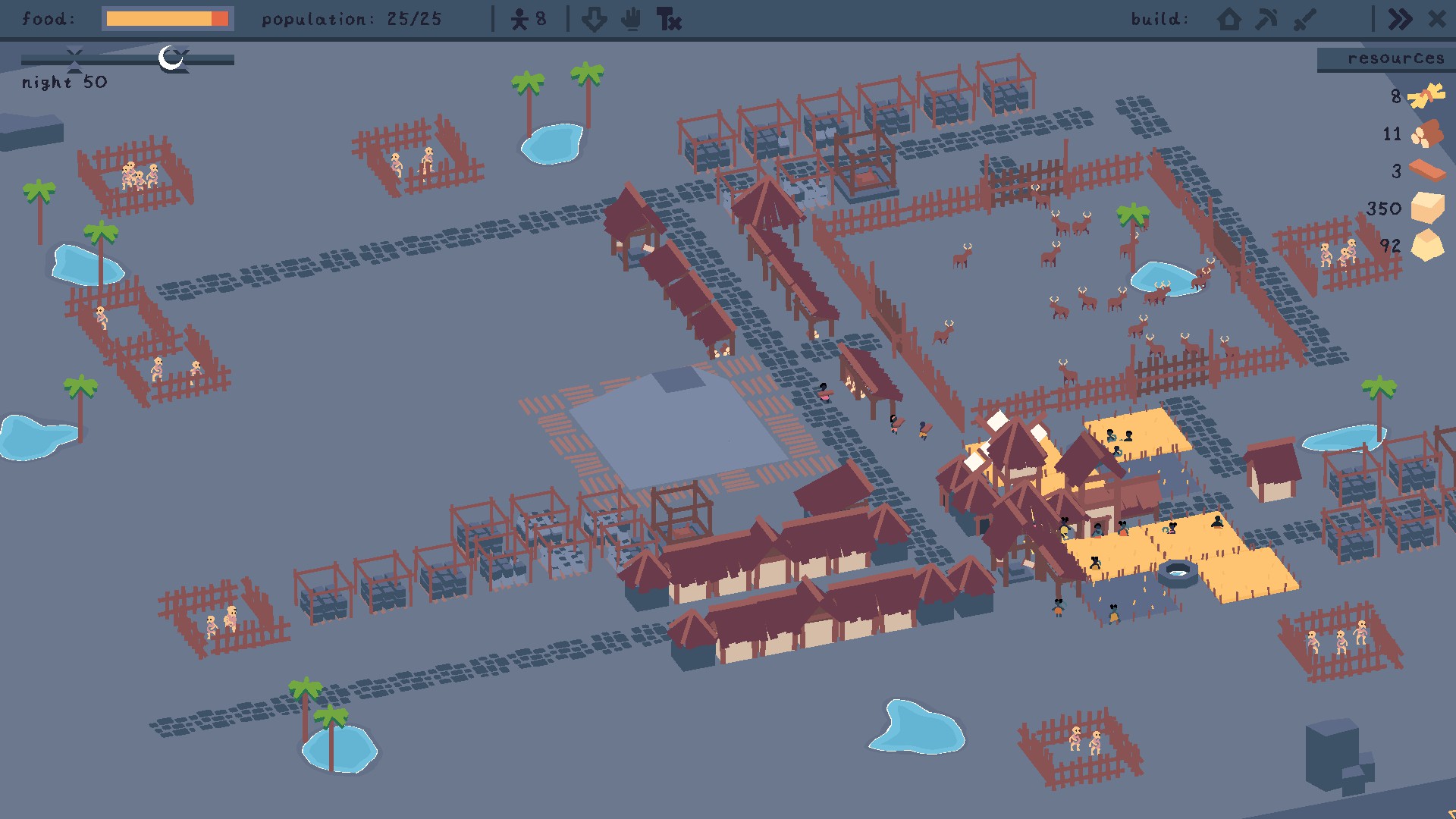This screenshot has height=819, width=1456.
Task: Select the hand tool icon
Action: click(631, 19)
